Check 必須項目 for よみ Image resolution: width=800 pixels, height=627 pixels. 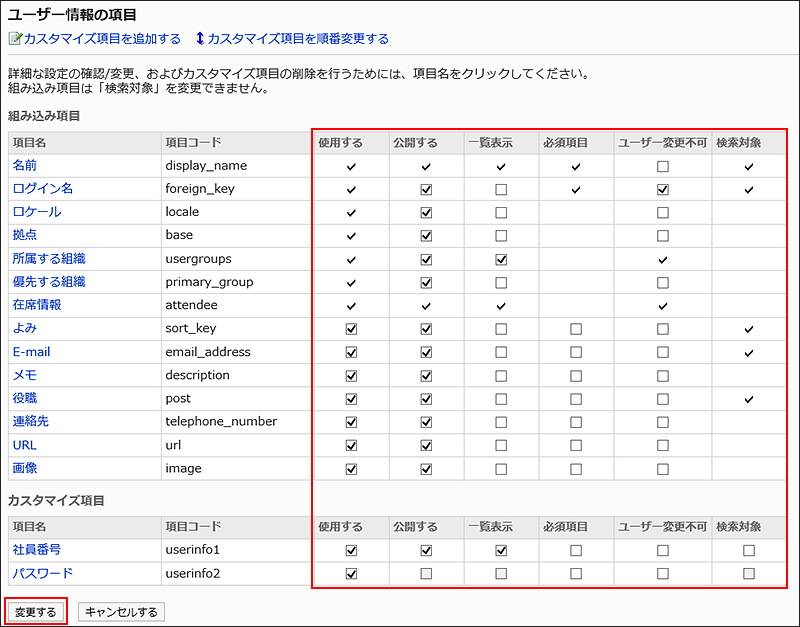click(x=576, y=329)
